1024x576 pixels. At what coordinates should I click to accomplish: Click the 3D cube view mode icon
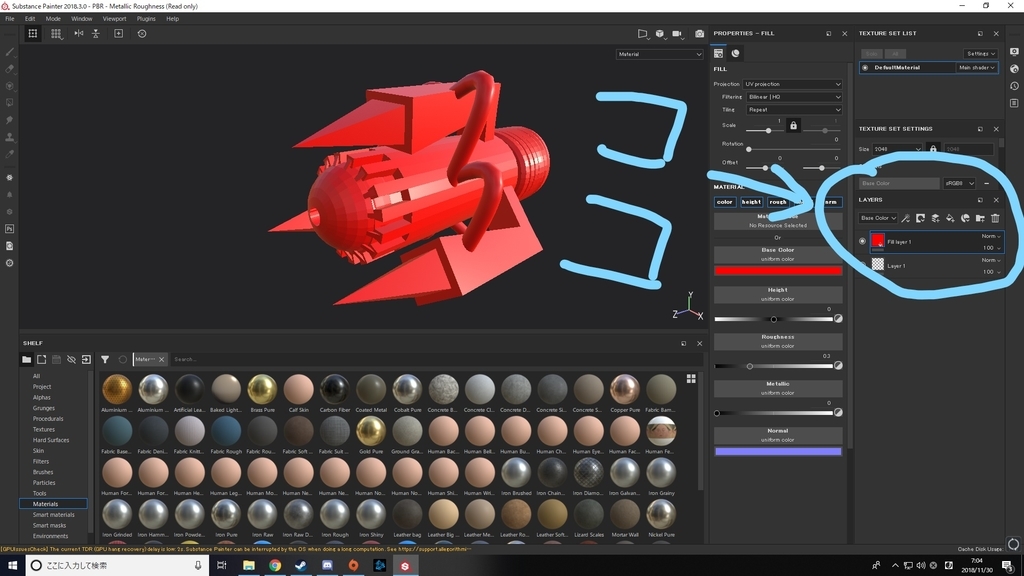[x=660, y=33]
